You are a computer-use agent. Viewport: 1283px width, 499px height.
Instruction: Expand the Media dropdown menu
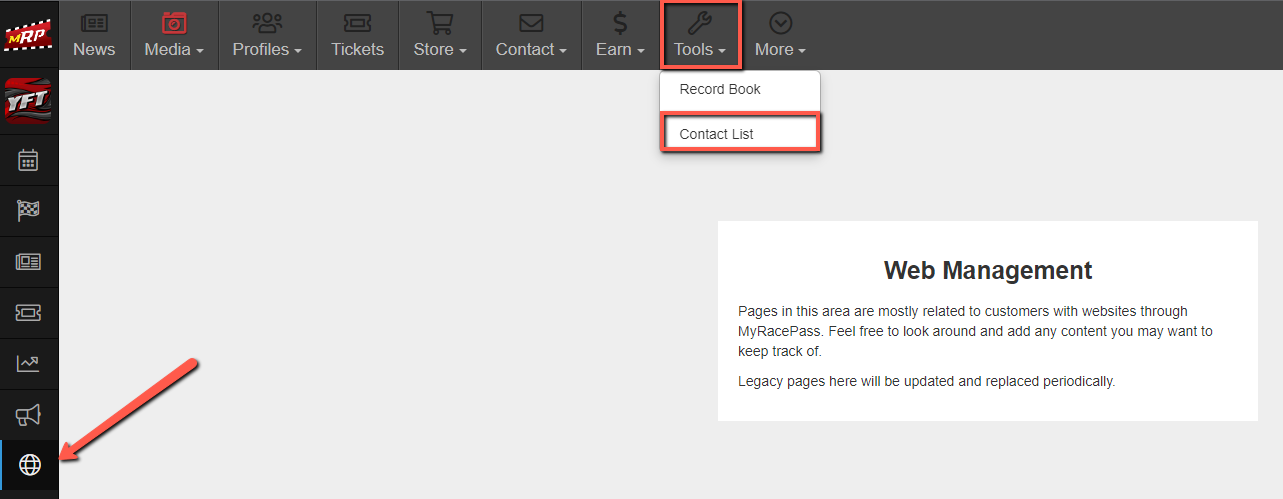[174, 35]
